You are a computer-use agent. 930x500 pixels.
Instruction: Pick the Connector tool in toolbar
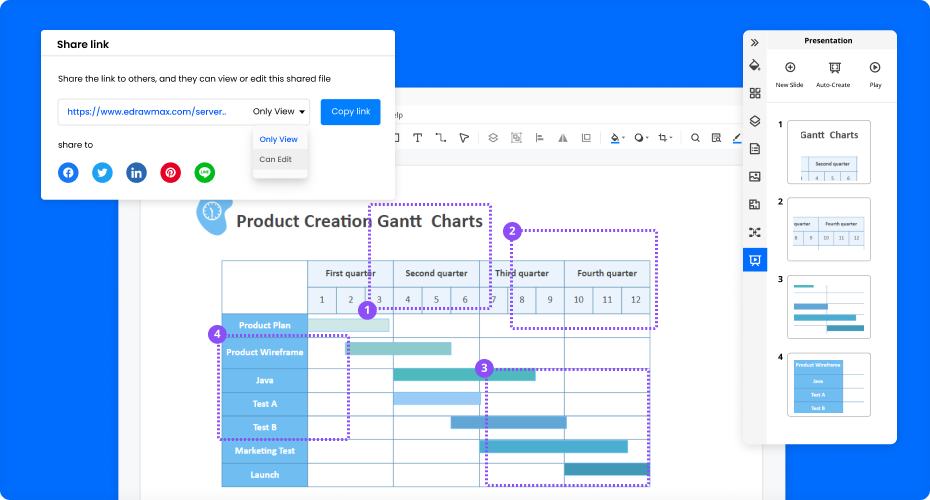click(x=440, y=138)
